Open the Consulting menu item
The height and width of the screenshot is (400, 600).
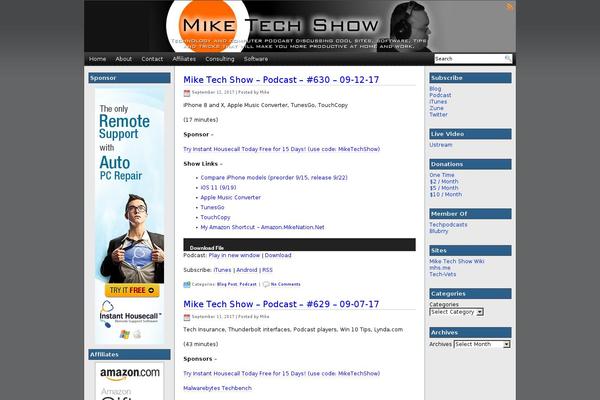pos(220,59)
